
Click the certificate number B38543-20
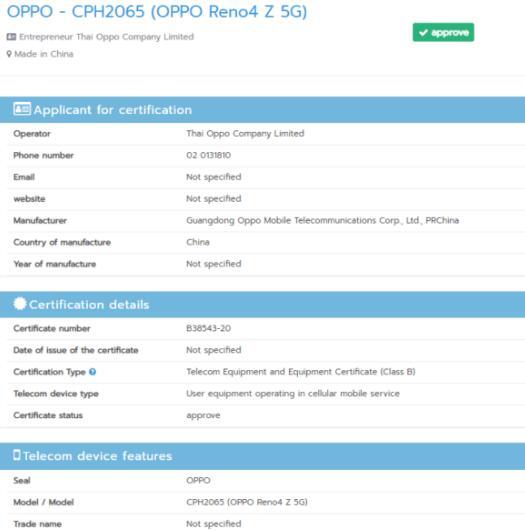pyautogui.click(x=208, y=328)
